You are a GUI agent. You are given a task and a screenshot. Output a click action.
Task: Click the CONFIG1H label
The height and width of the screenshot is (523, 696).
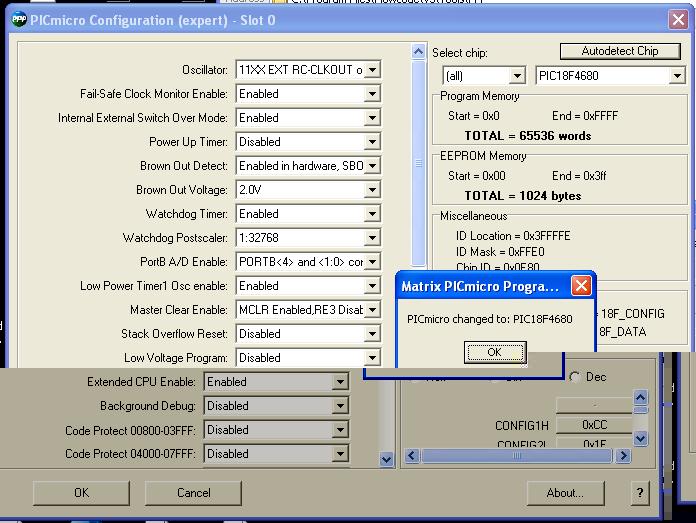point(522,426)
